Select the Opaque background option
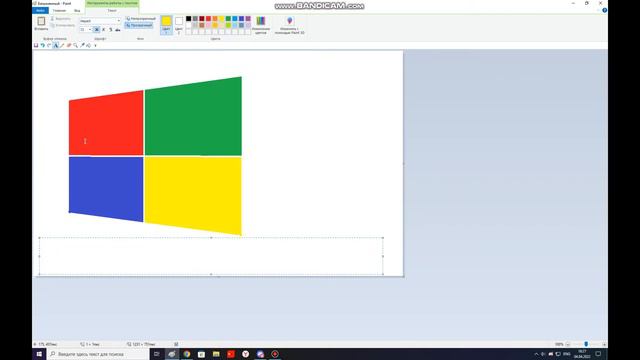This screenshot has height=360, width=640. coord(140,19)
